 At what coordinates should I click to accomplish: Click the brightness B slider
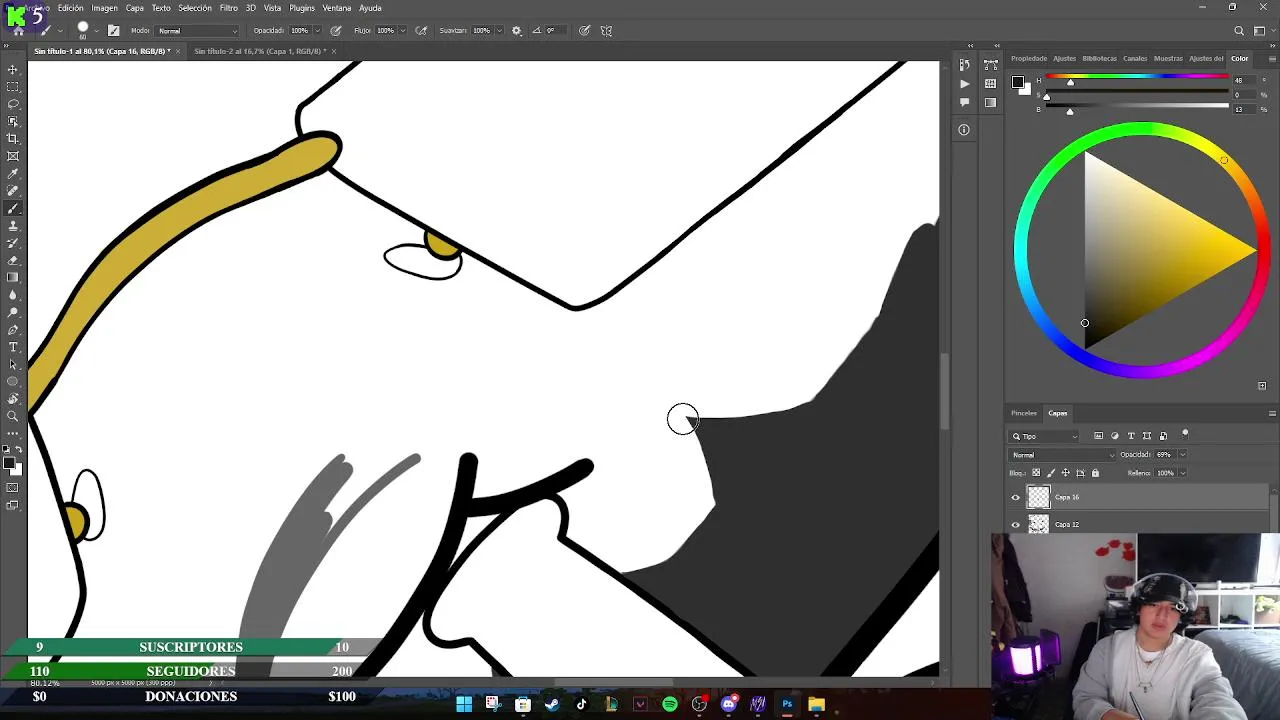coord(1137,109)
